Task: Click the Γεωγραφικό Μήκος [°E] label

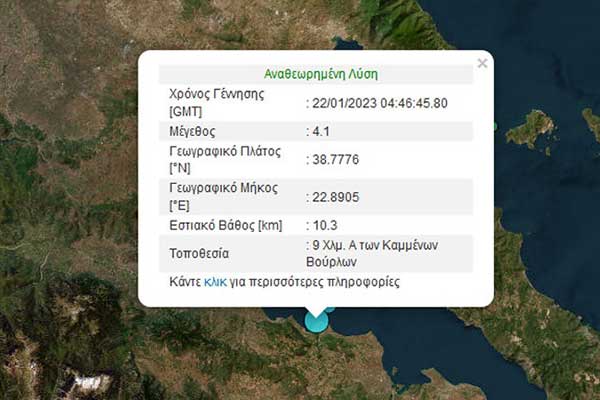Action: (x=216, y=195)
